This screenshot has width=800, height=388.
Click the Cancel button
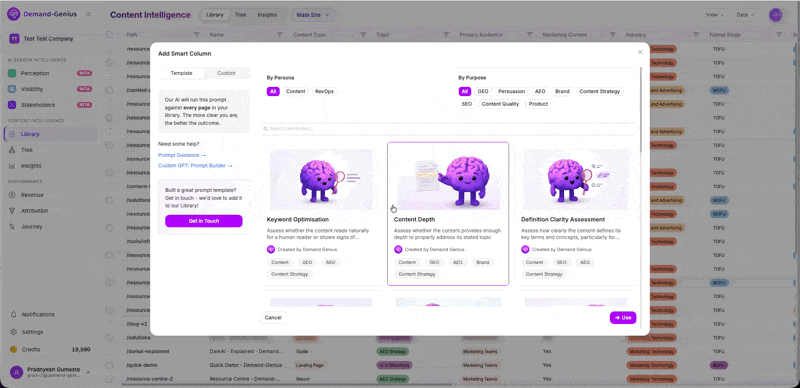point(273,318)
